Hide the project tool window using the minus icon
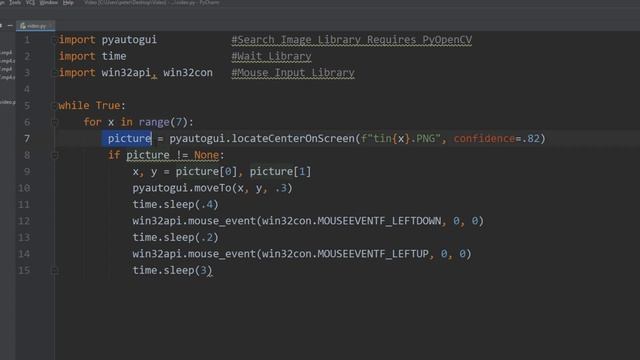This screenshot has height=360, width=640. pos(10,26)
